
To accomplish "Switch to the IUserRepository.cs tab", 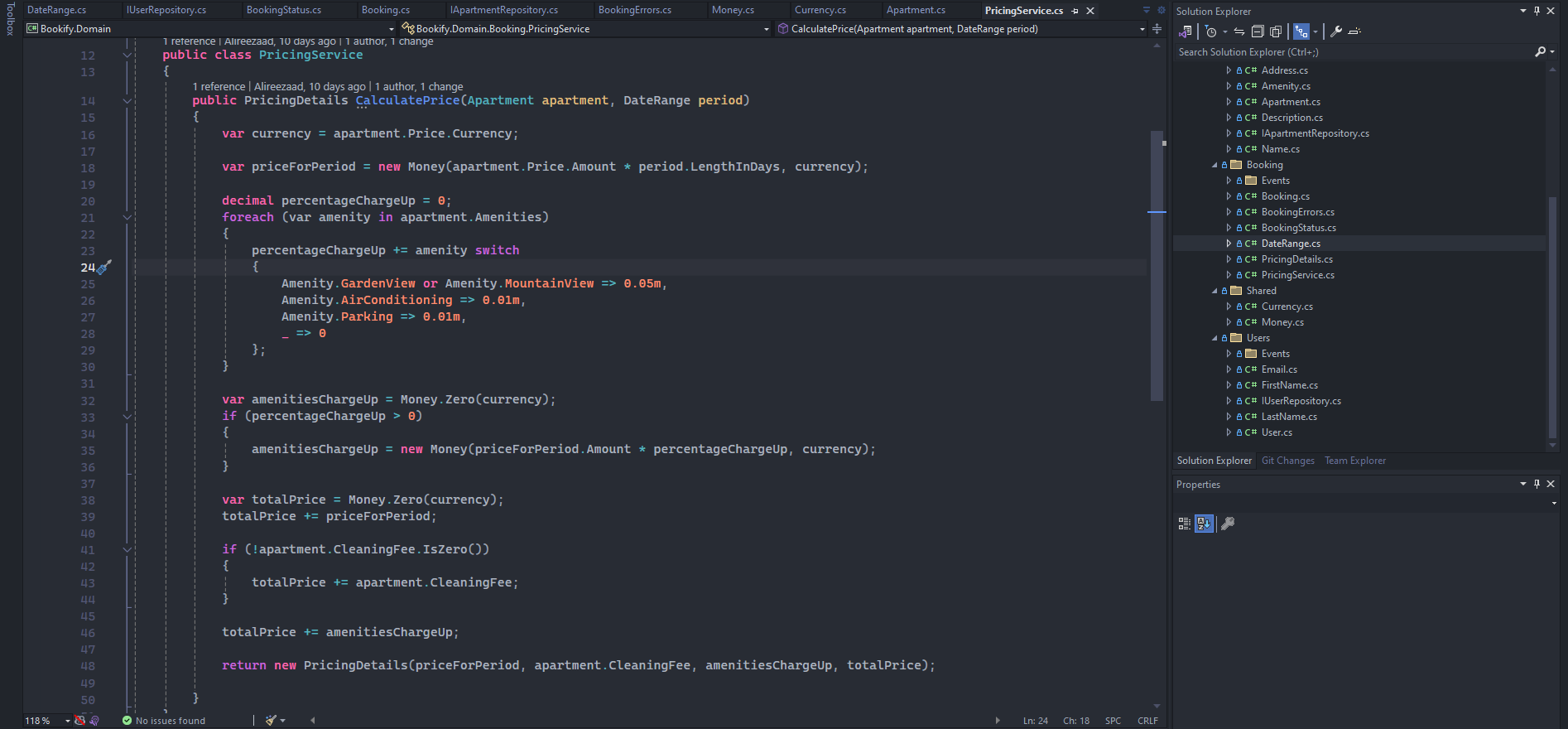I will point(166,10).
